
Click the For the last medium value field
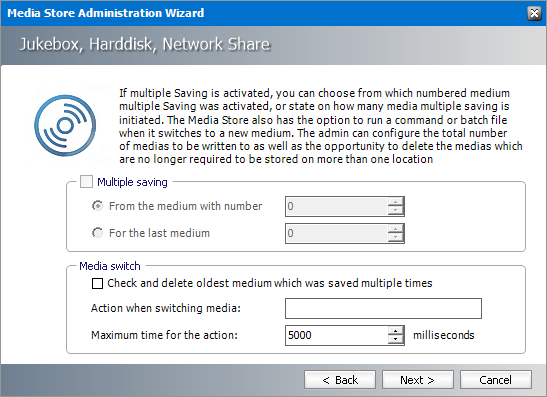(x=336, y=233)
